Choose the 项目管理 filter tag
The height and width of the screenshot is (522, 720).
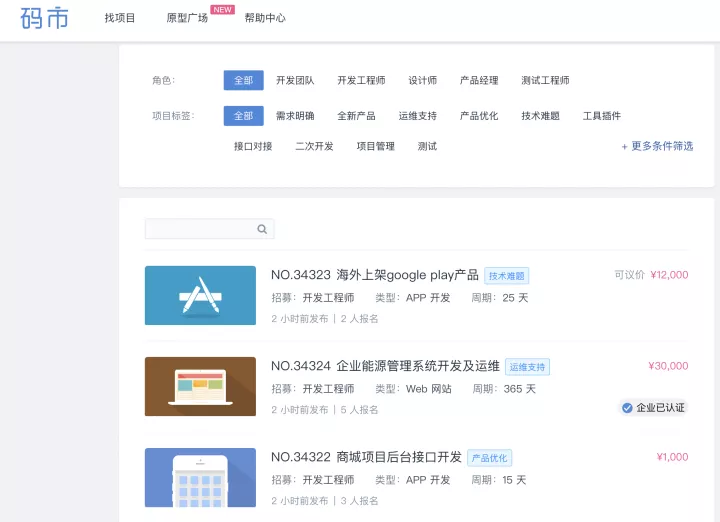[376, 146]
